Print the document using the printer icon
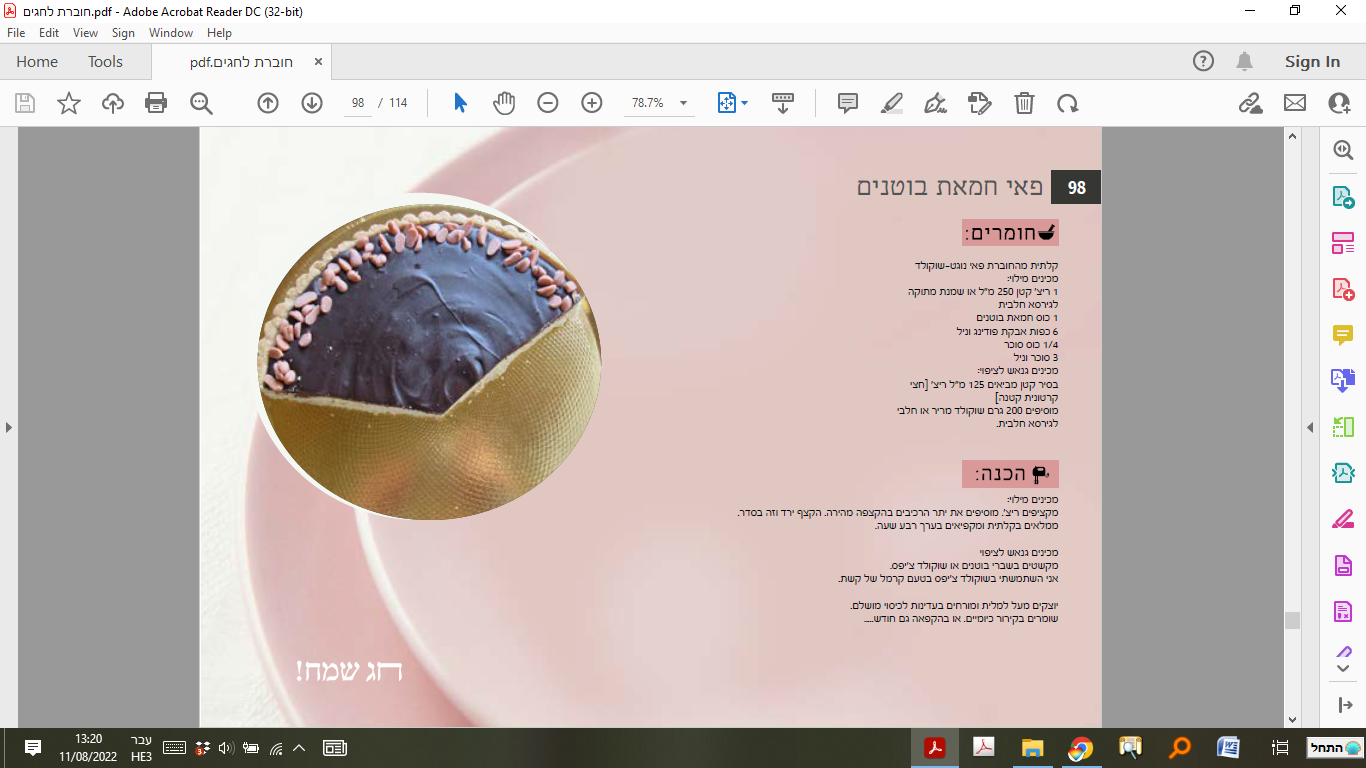The height and width of the screenshot is (768, 1366). tap(156, 103)
